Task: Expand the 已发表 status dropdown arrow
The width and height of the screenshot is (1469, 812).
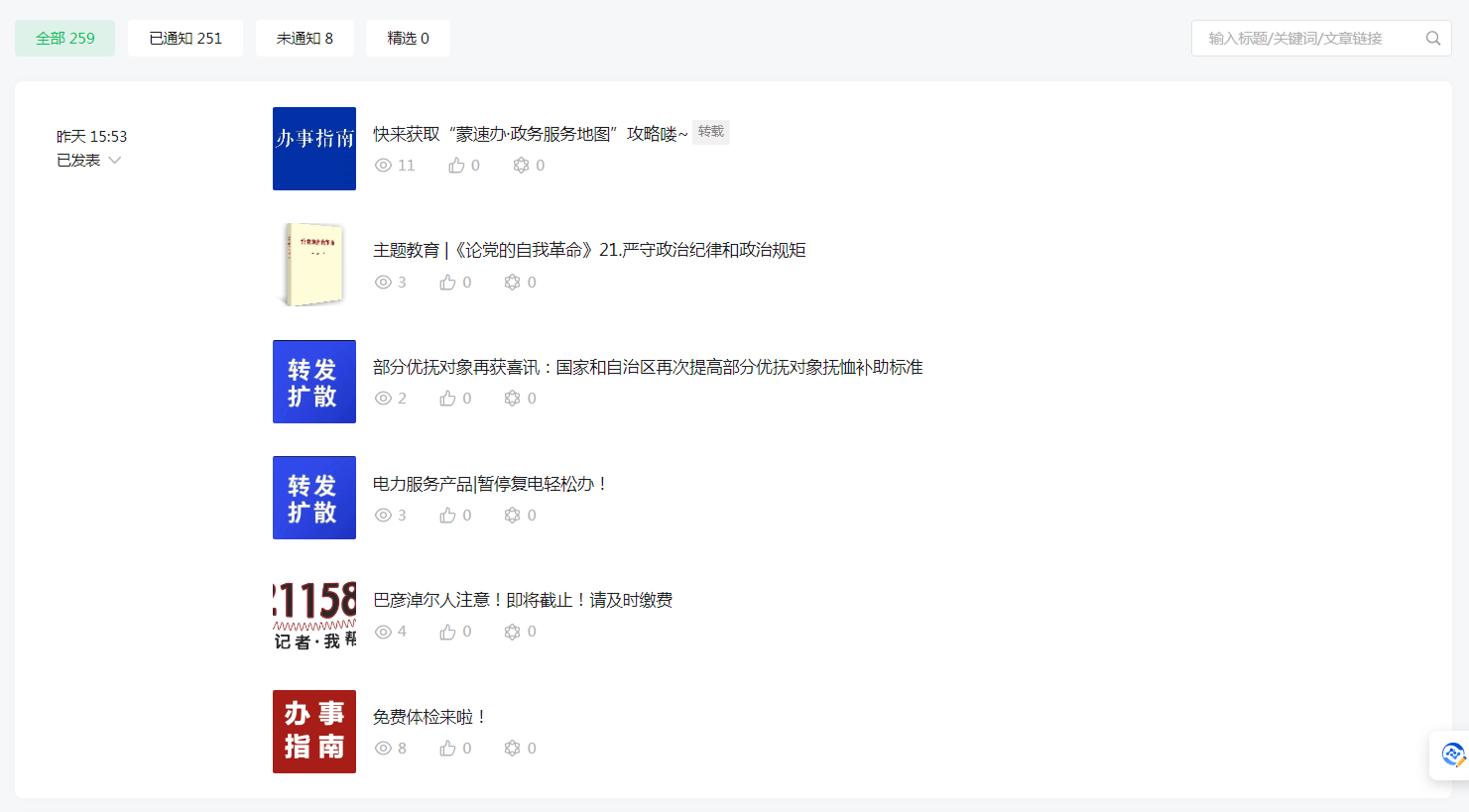Action: coord(115,161)
